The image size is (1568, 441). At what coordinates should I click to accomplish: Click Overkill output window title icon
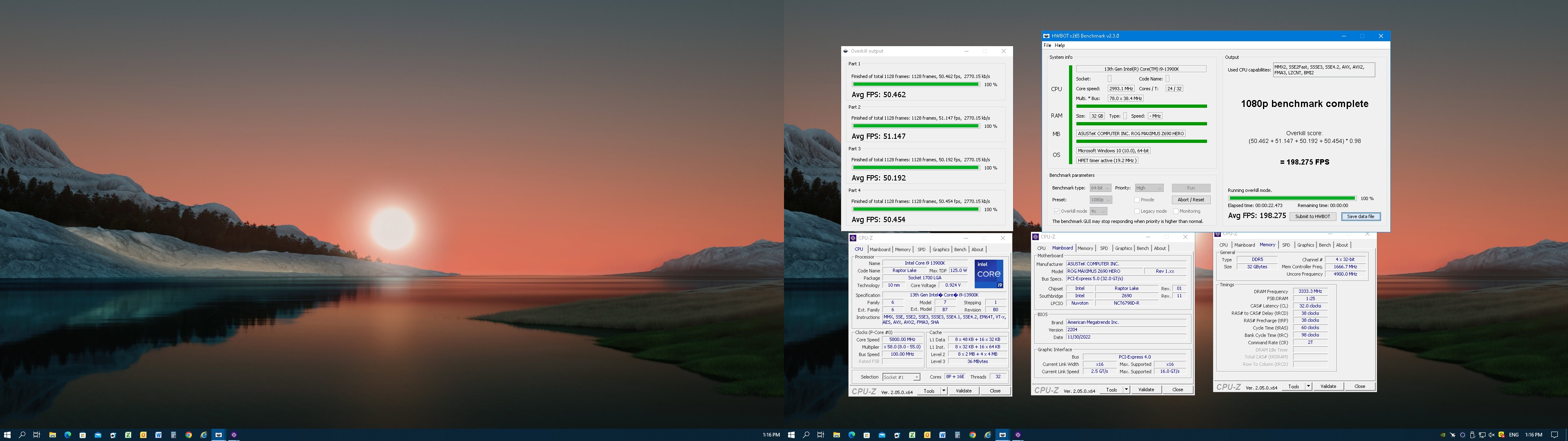click(x=846, y=51)
